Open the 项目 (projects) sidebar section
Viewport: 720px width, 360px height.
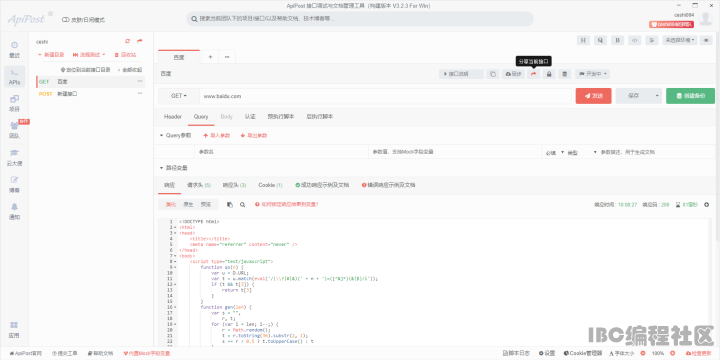[x=15, y=103]
